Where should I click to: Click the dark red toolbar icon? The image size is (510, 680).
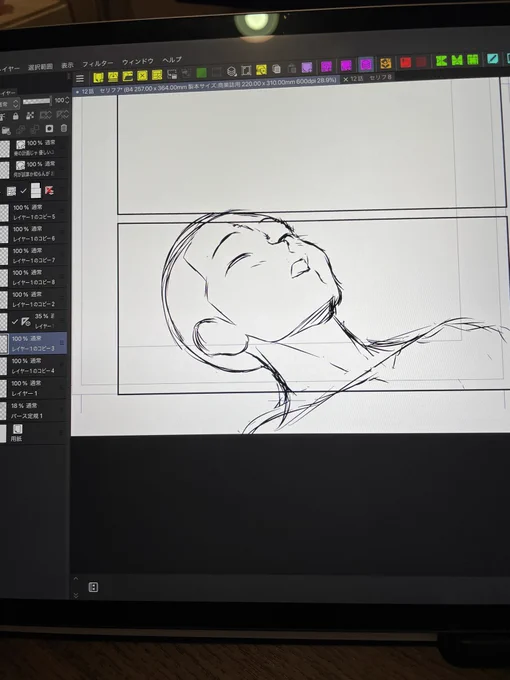[x=421, y=62]
